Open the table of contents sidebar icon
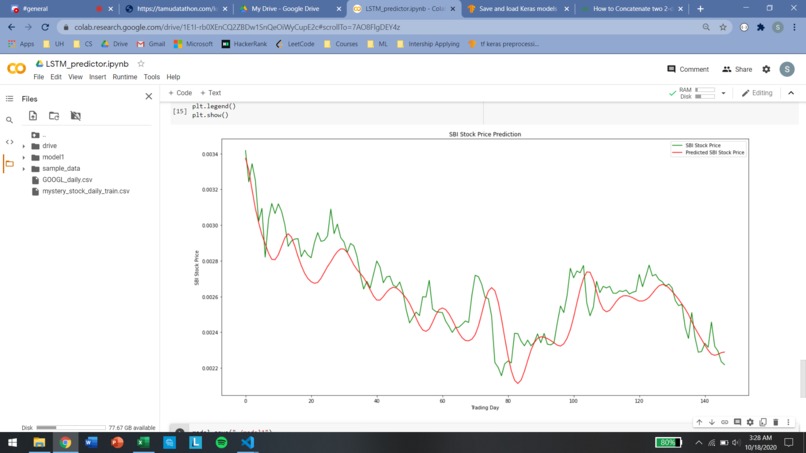The height and width of the screenshot is (453, 806). point(9,99)
